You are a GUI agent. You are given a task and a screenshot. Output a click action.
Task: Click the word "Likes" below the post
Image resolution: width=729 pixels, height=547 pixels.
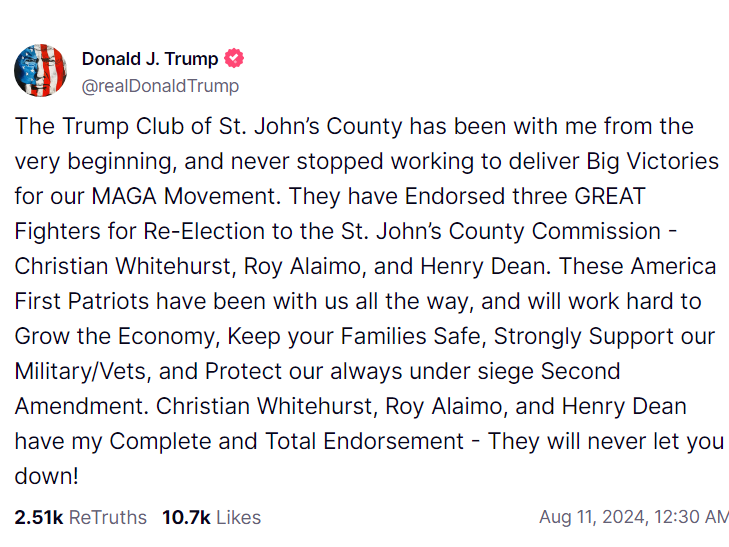click(238, 517)
